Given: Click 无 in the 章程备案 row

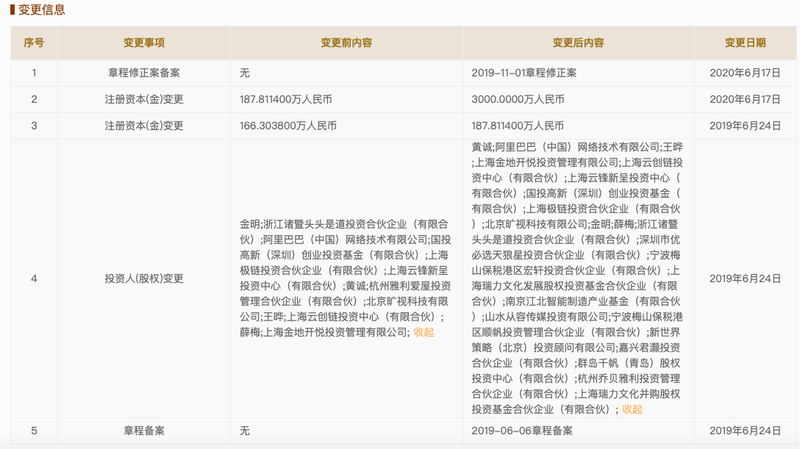Looking at the screenshot, I should (245, 431).
